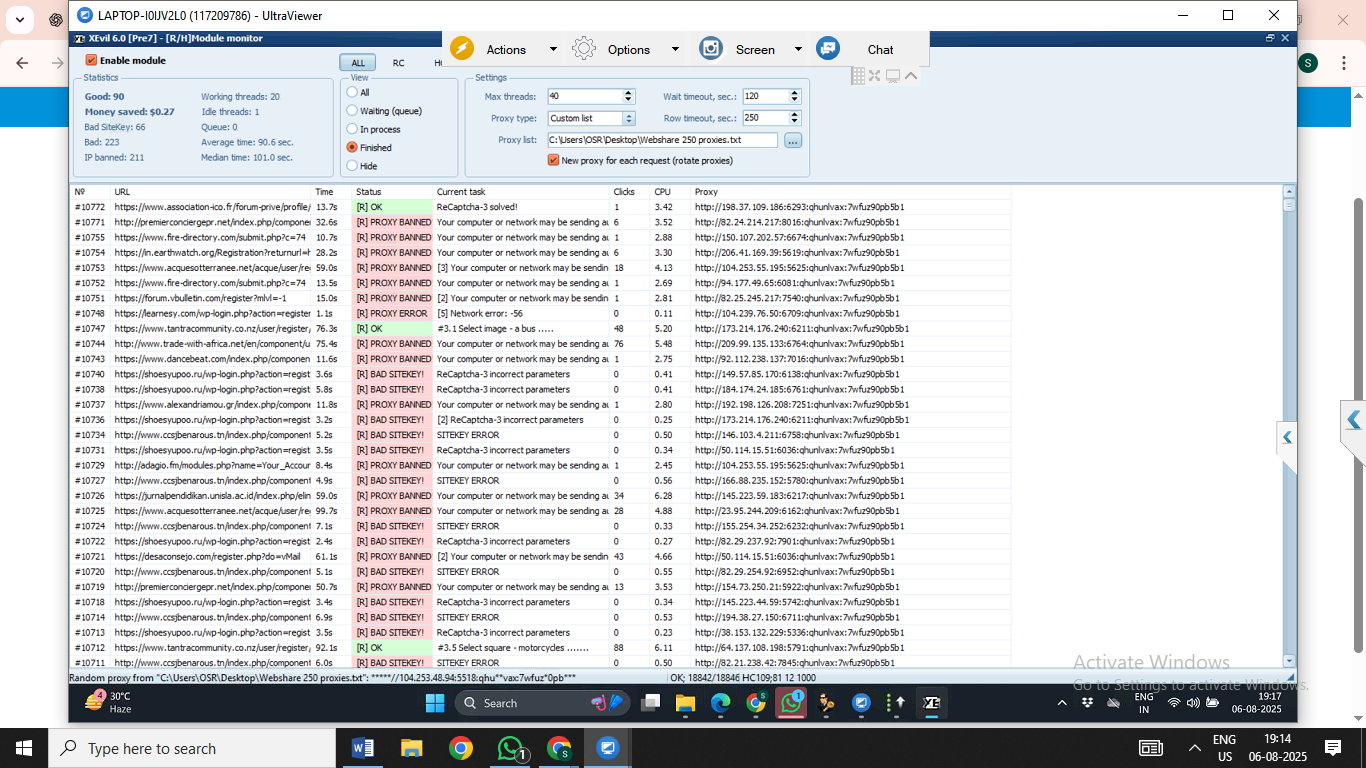Screen dimensions: 1366x768
Task: Click the Actions lightning bolt icon
Action: (461, 49)
